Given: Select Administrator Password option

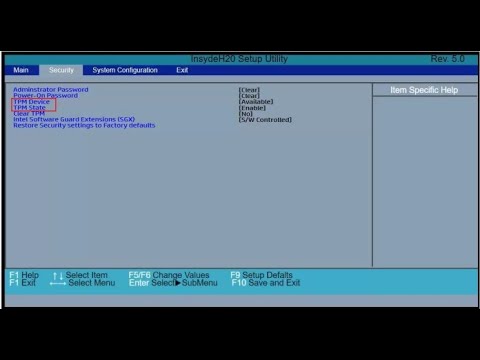Looking at the screenshot, I should tap(51, 89).
